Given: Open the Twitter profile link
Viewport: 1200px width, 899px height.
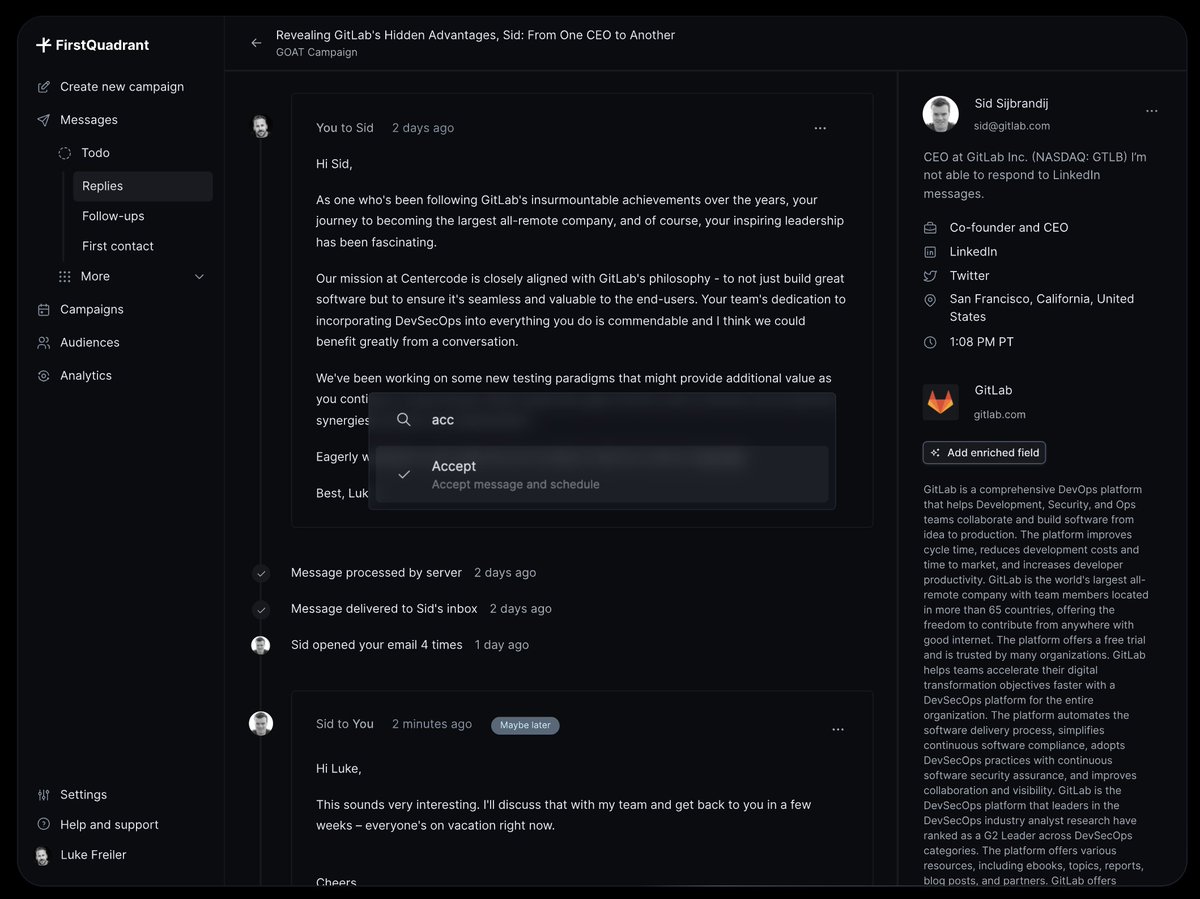Looking at the screenshot, I should point(969,276).
